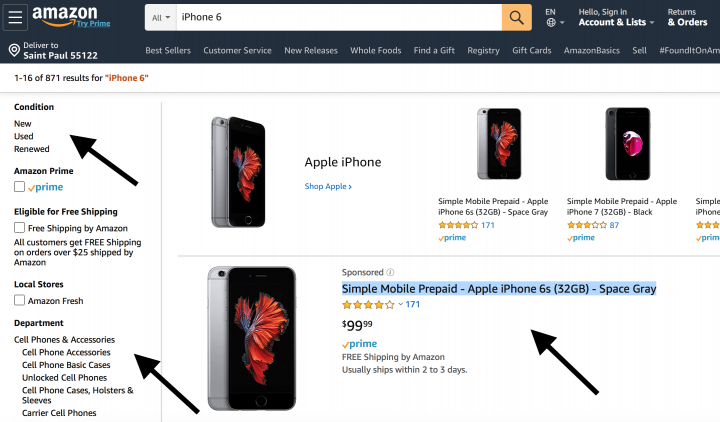Filter by Renewed condition
This screenshot has width=720, height=422.
click(x=31, y=149)
